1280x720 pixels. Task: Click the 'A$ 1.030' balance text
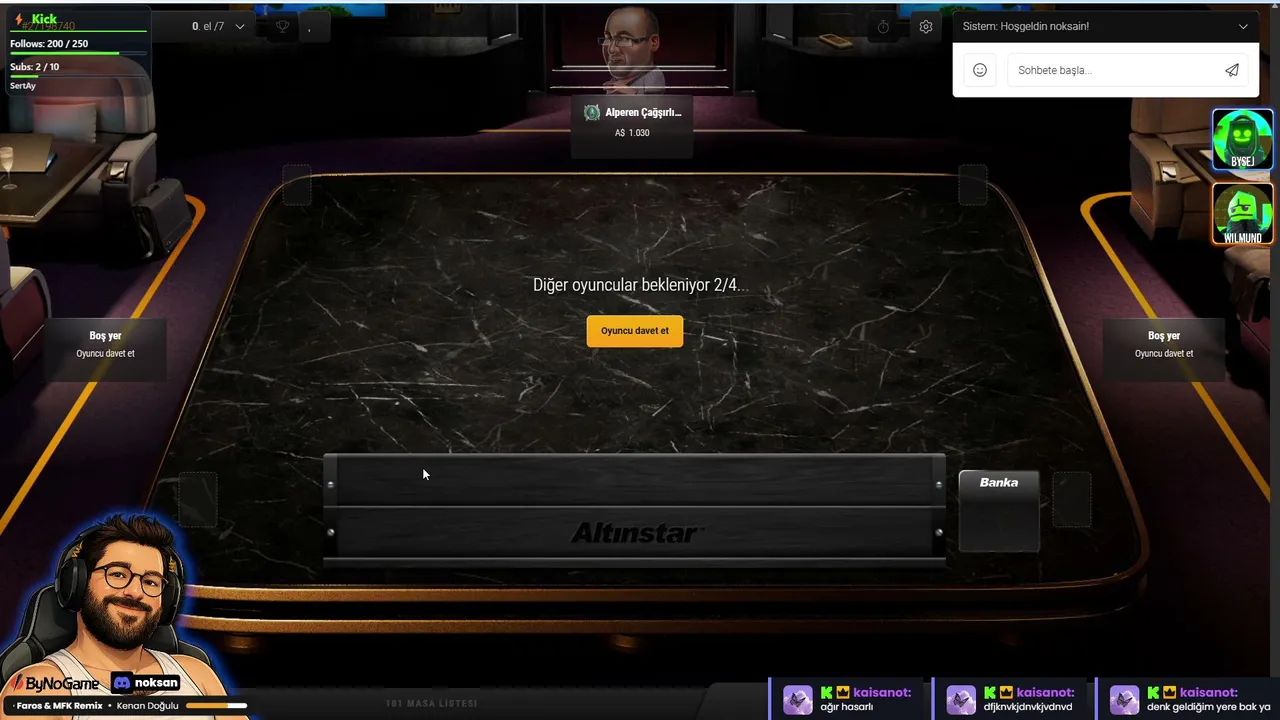coord(632,133)
